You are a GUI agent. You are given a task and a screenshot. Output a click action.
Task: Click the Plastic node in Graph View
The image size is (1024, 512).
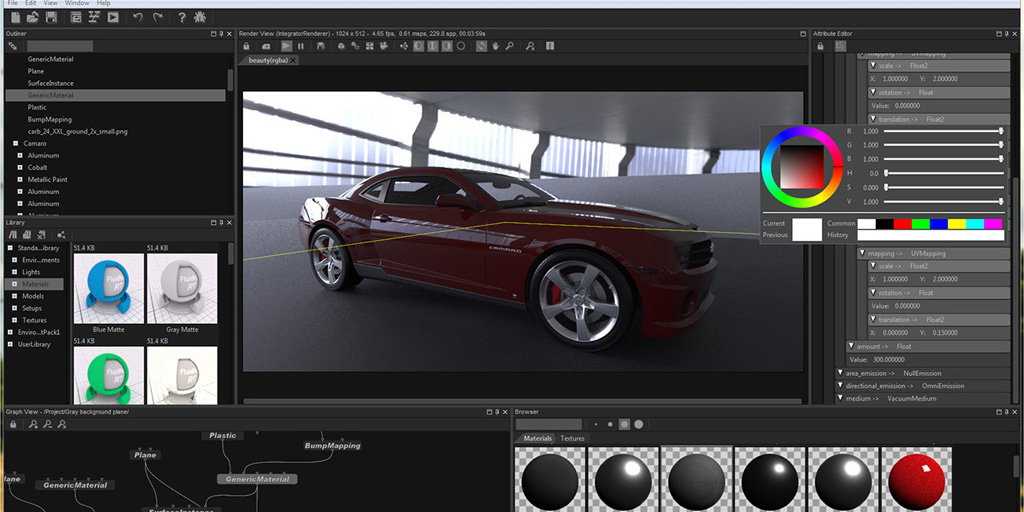click(223, 436)
